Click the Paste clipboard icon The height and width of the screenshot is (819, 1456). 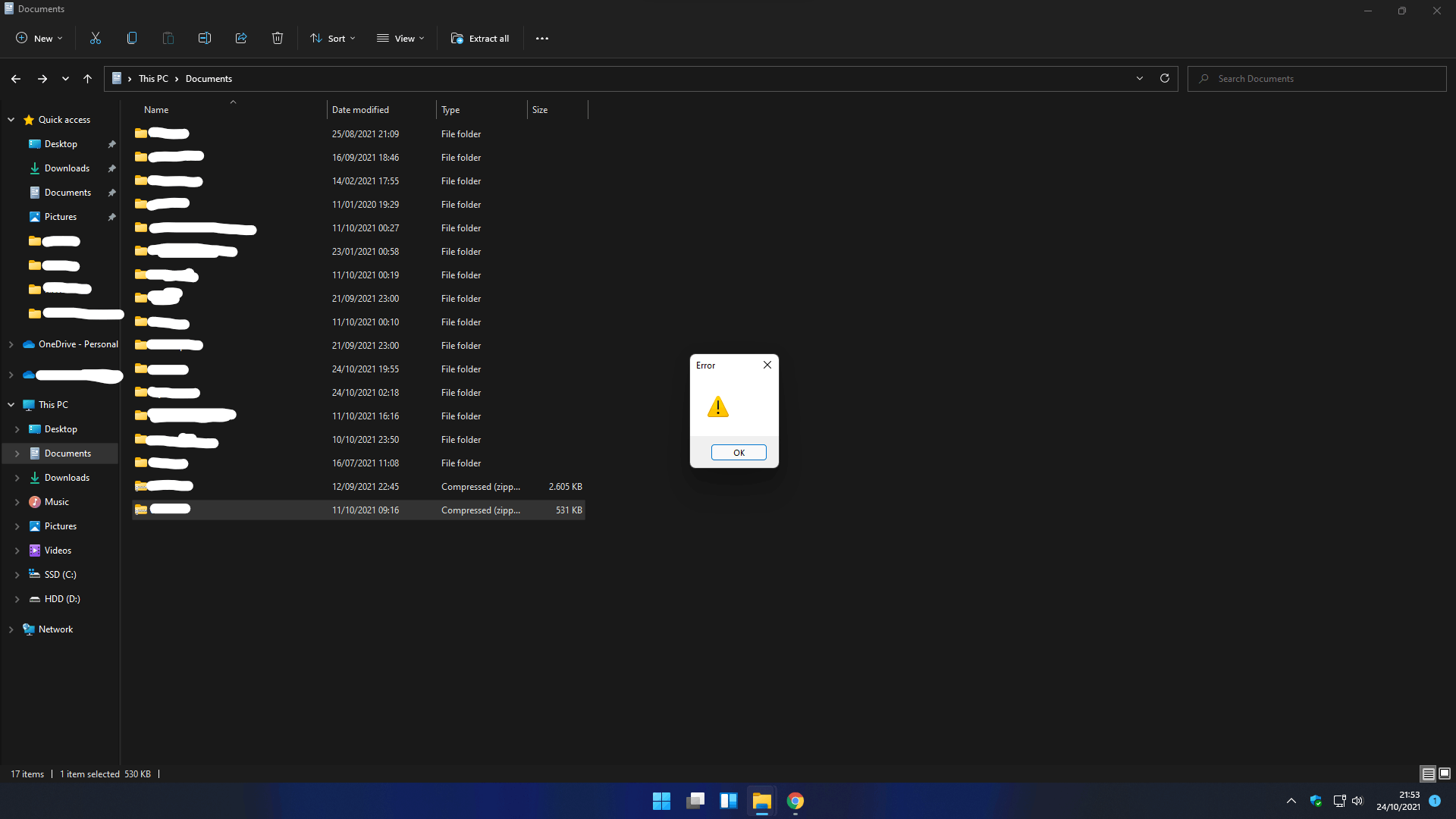click(168, 38)
